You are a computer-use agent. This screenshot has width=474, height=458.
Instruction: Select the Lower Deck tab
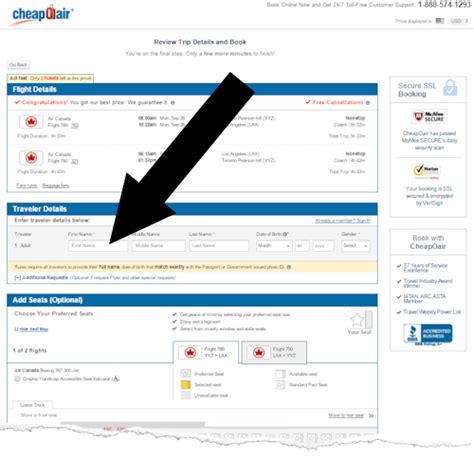[32, 405]
